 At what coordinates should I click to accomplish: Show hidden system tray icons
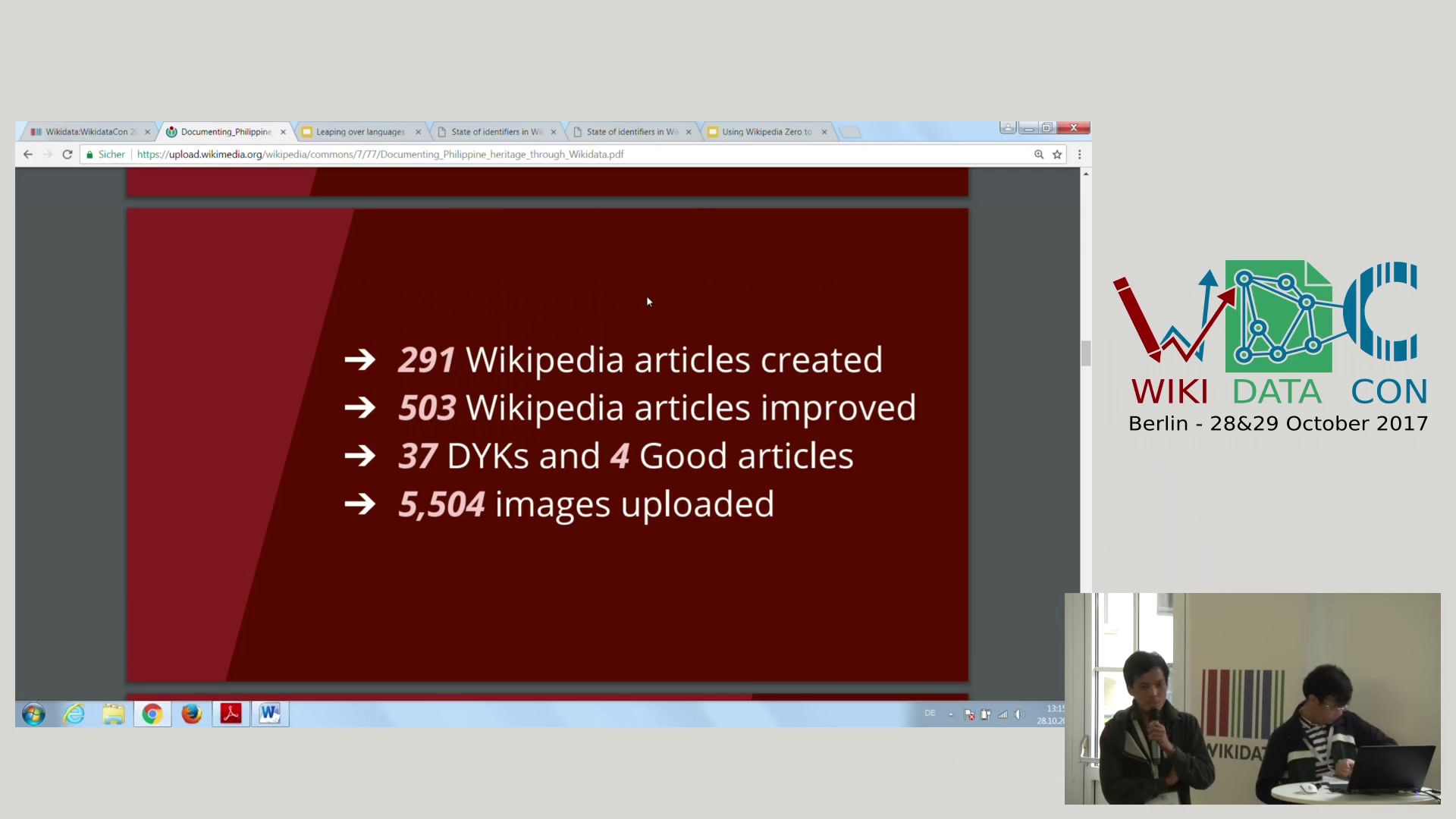pyautogui.click(x=951, y=714)
